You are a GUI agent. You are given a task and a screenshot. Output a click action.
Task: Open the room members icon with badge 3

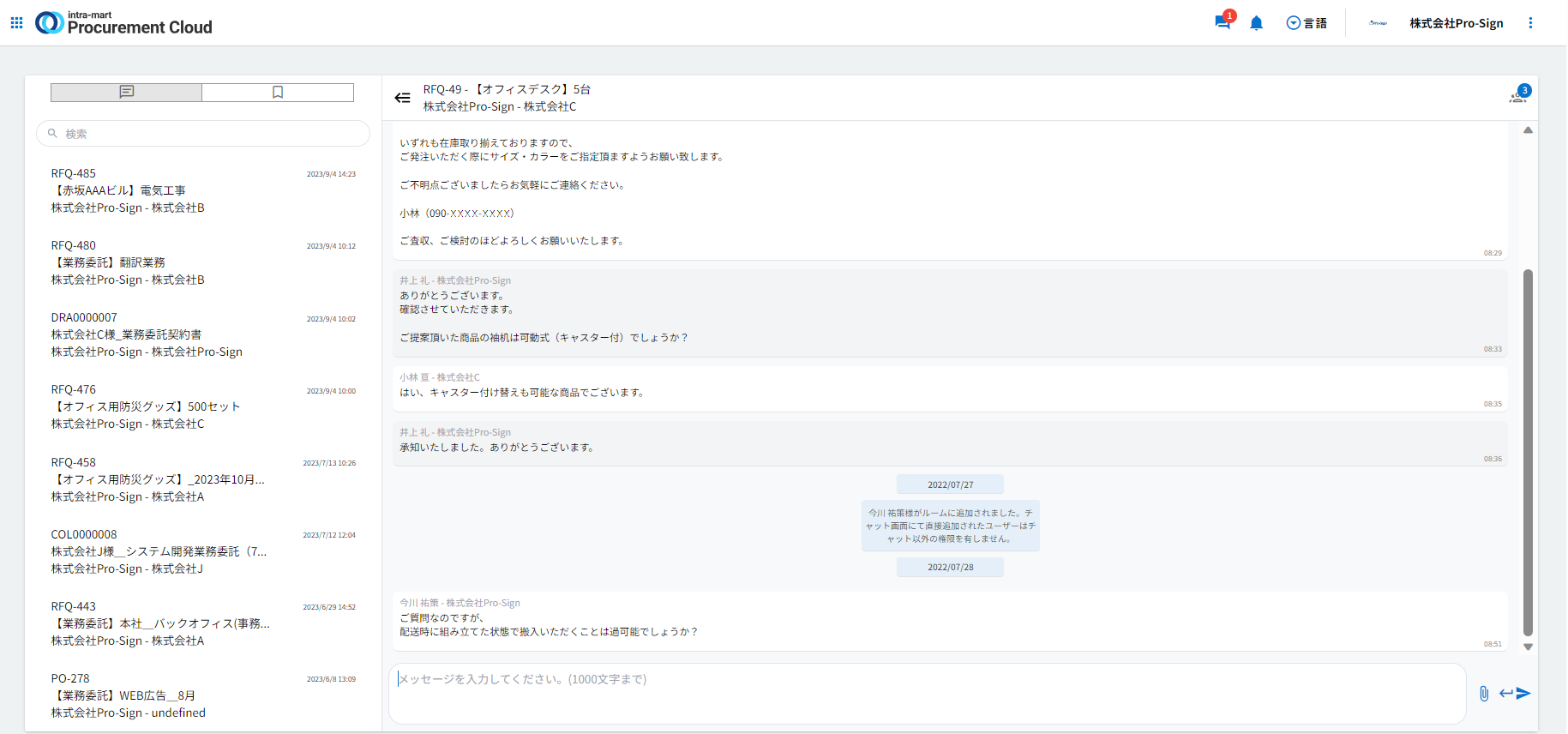[x=1519, y=94]
